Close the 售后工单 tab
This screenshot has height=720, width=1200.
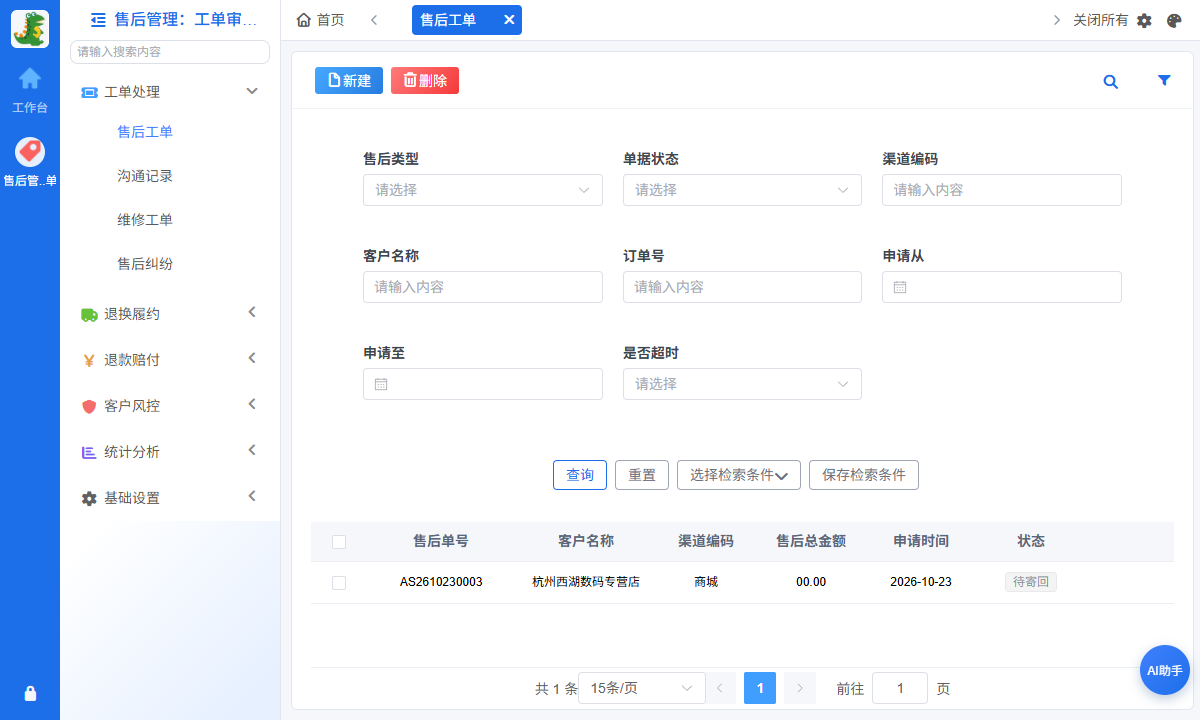[x=508, y=20]
